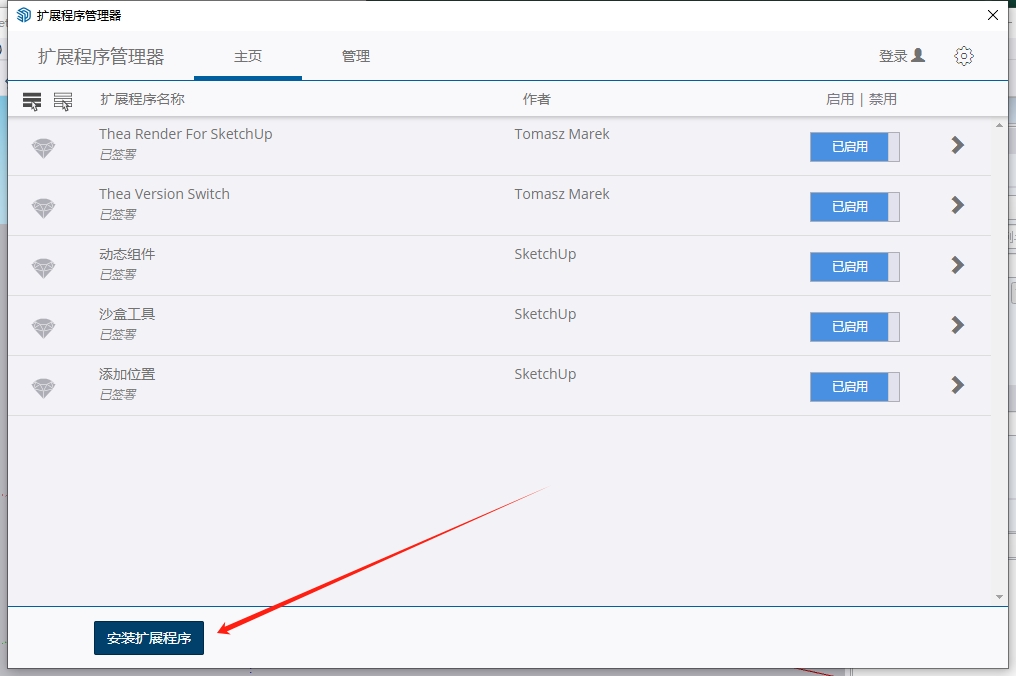This screenshot has width=1016, height=676.
Task: Click the 扩展程序名称 column header
Action: tap(143, 99)
